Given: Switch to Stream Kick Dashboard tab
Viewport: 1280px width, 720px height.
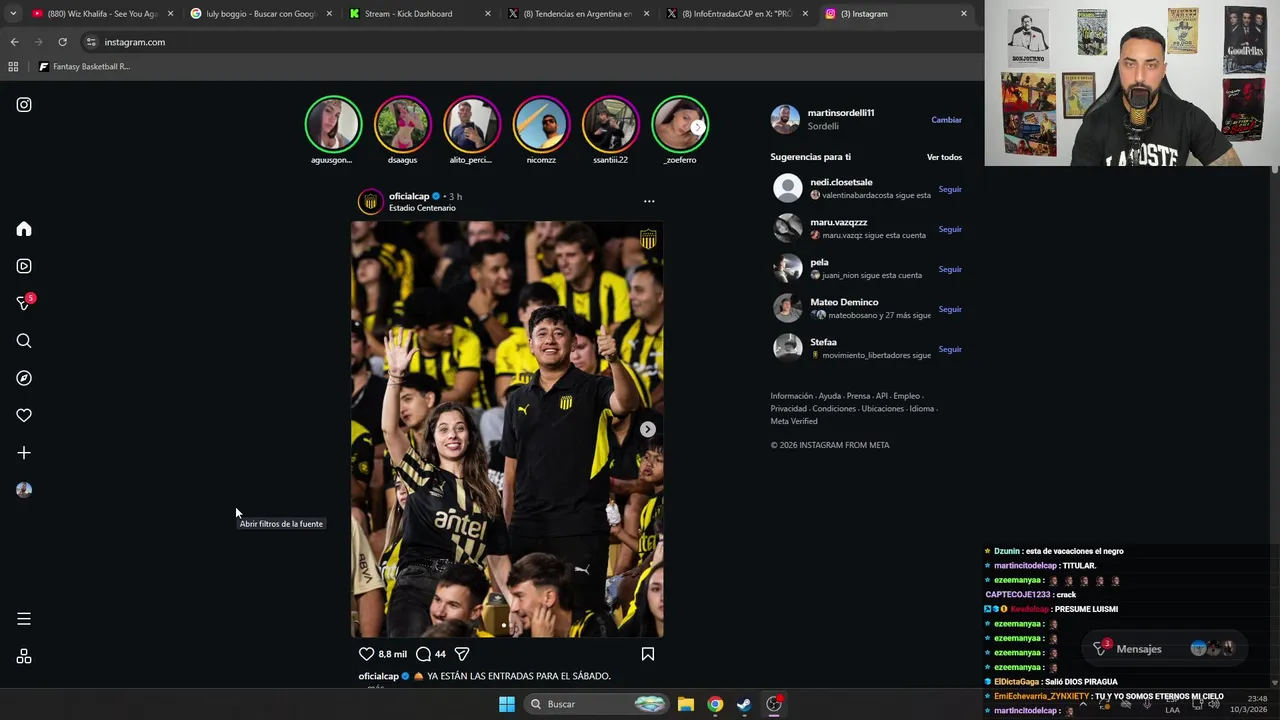Looking at the screenshot, I should pyautogui.click(x=420, y=14).
